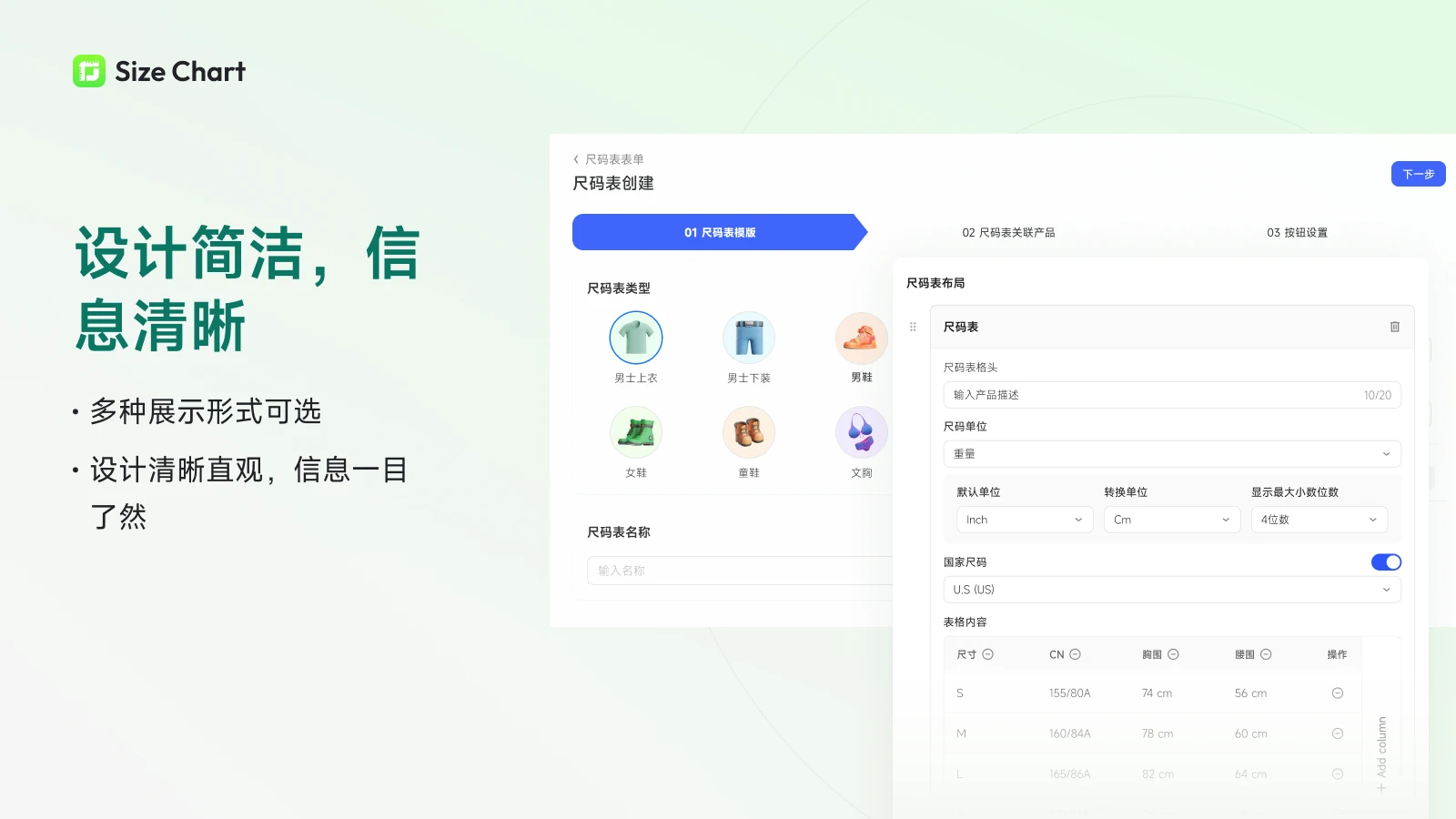Toggle the 国家尺码 switch off
Screen dimensions: 1456x819
coord(1386,562)
